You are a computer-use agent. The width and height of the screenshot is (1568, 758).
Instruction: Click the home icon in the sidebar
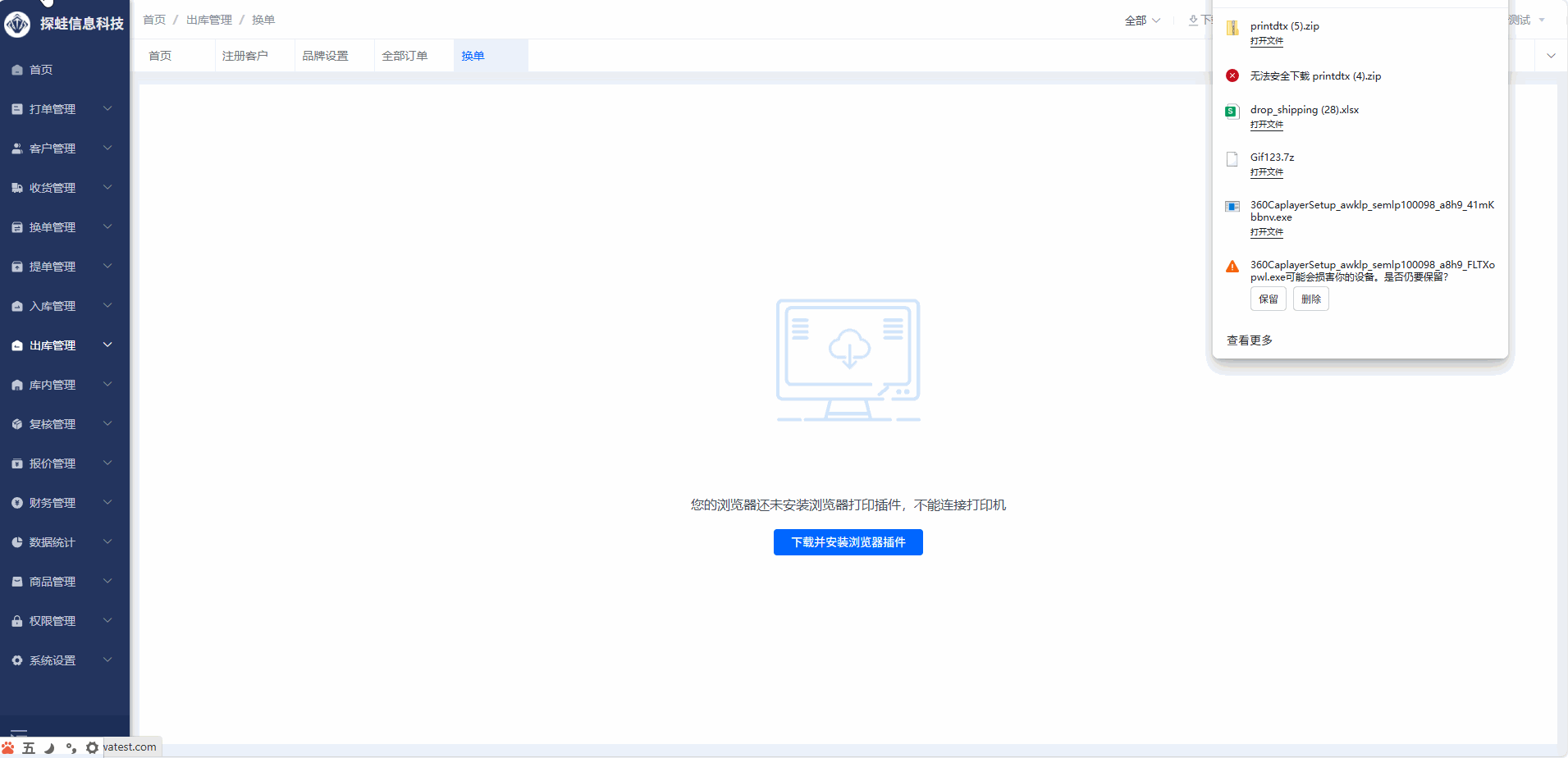[17, 70]
